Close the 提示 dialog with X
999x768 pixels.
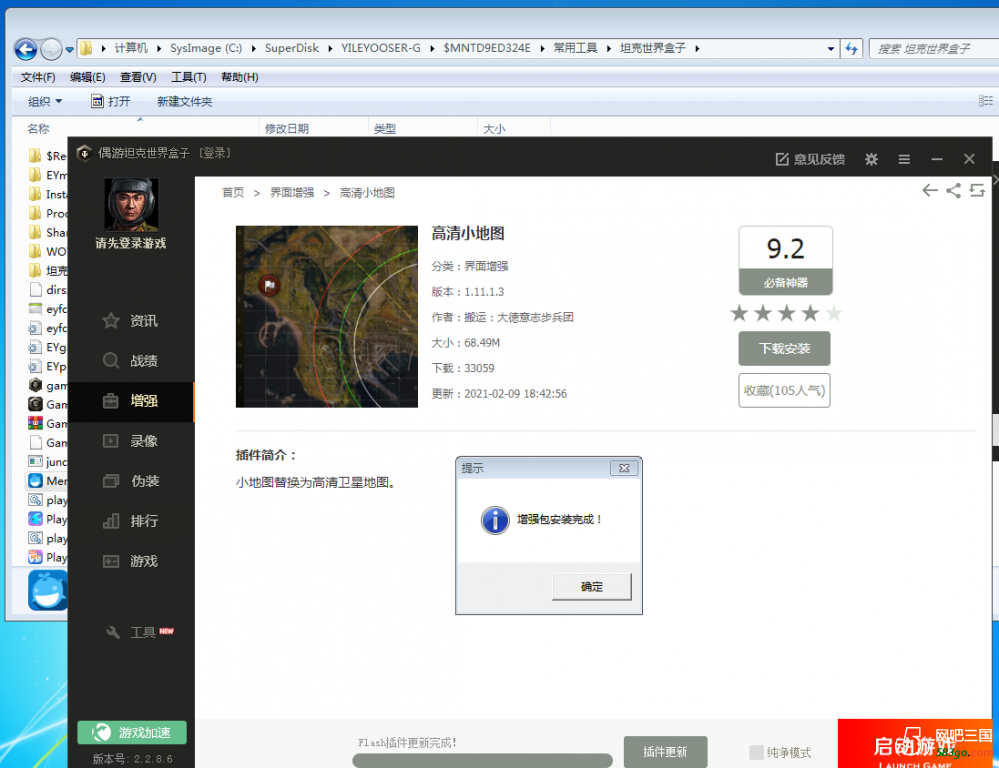(624, 468)
